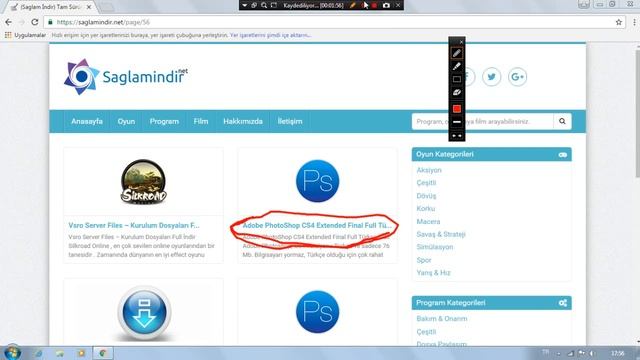Select the pencil drawing tool
Viewport: 640px width, 360px height.
[x=457, y=53]
